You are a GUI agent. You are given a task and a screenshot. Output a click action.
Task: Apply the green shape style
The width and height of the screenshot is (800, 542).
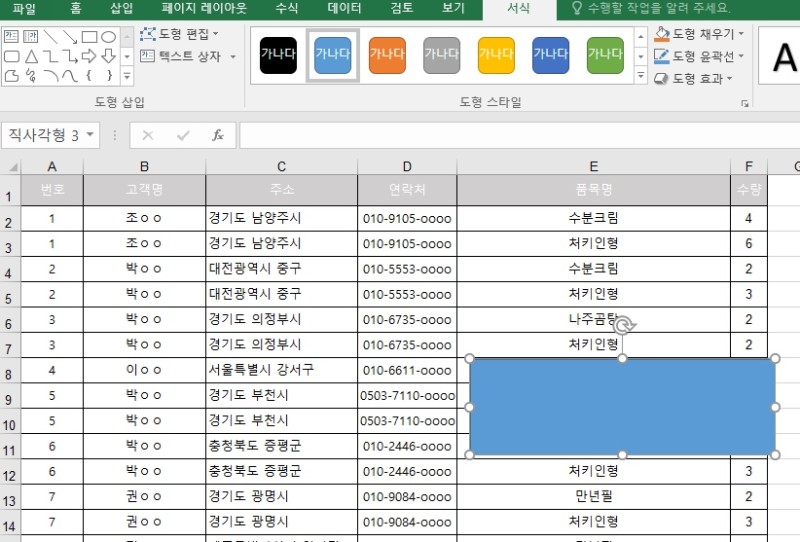(605, 55)
